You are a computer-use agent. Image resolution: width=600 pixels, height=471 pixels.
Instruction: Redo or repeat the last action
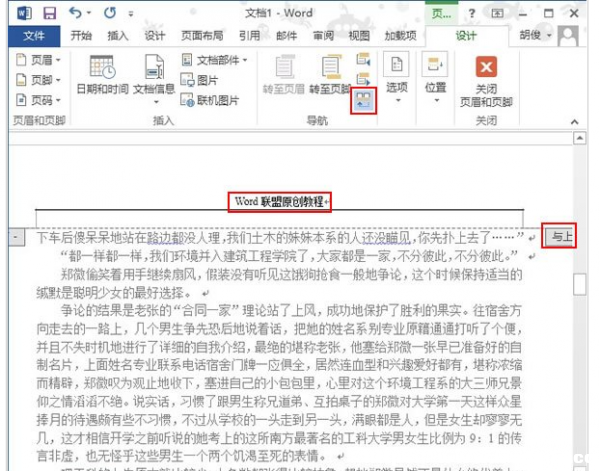point(110,13)
